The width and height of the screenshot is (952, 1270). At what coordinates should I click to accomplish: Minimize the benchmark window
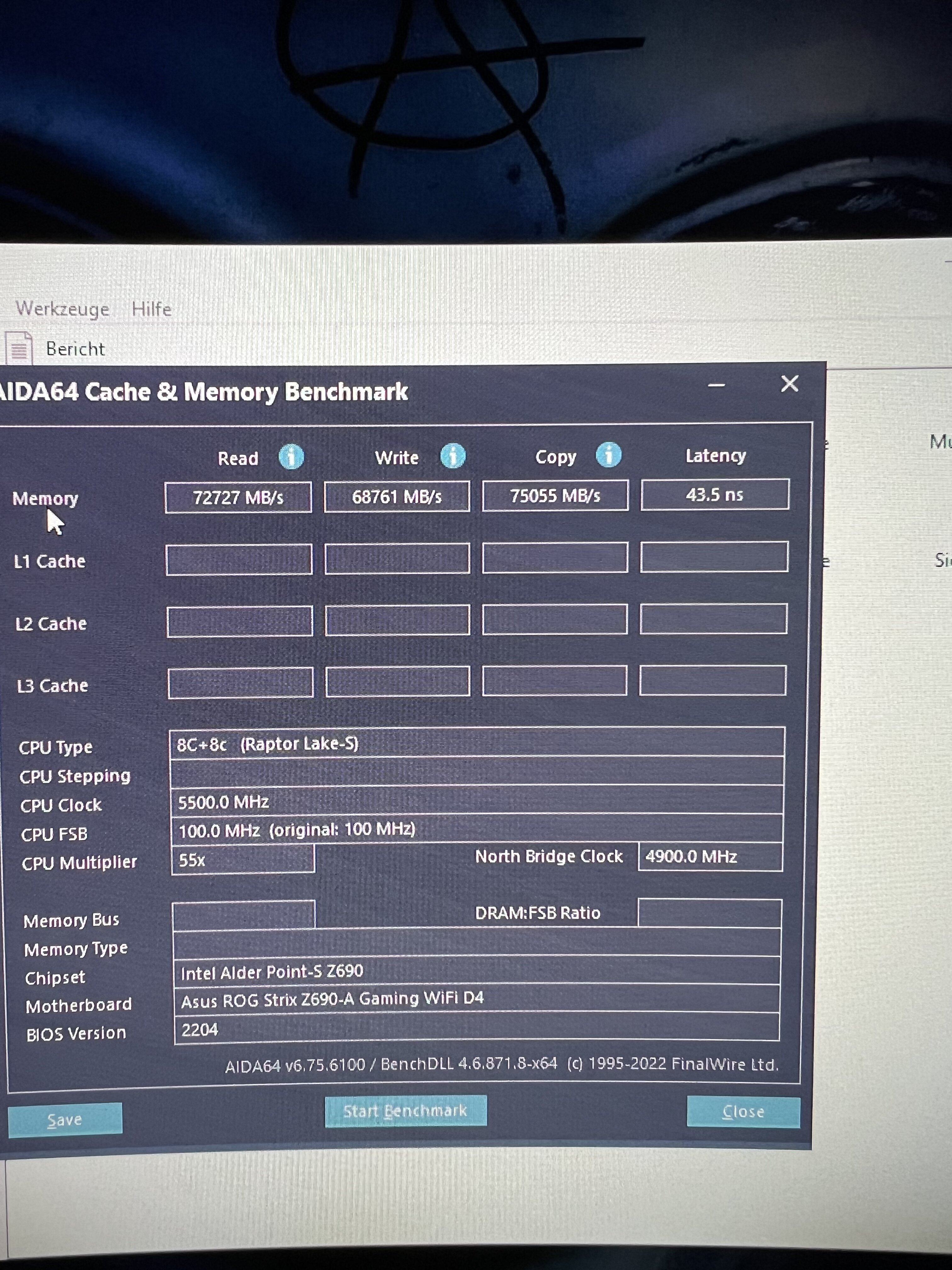click(x=716, y=385)
